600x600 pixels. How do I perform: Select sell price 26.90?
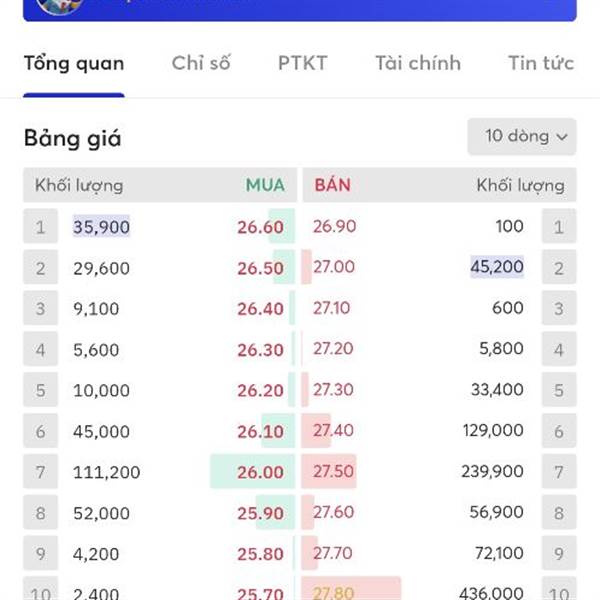pyautogui.click(x=334, y=227)
